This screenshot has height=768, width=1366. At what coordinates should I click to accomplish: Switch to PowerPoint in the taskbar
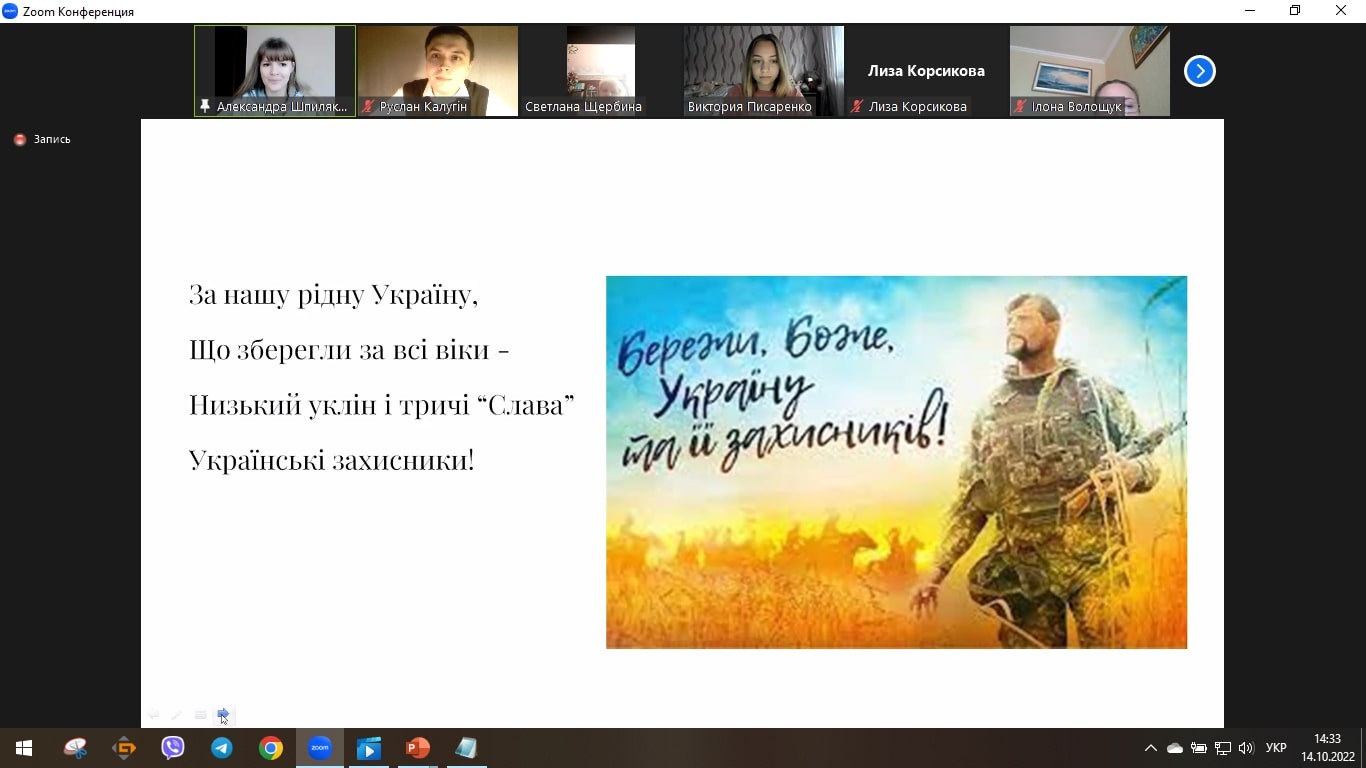pyautogui.click(x=417, y=748)
